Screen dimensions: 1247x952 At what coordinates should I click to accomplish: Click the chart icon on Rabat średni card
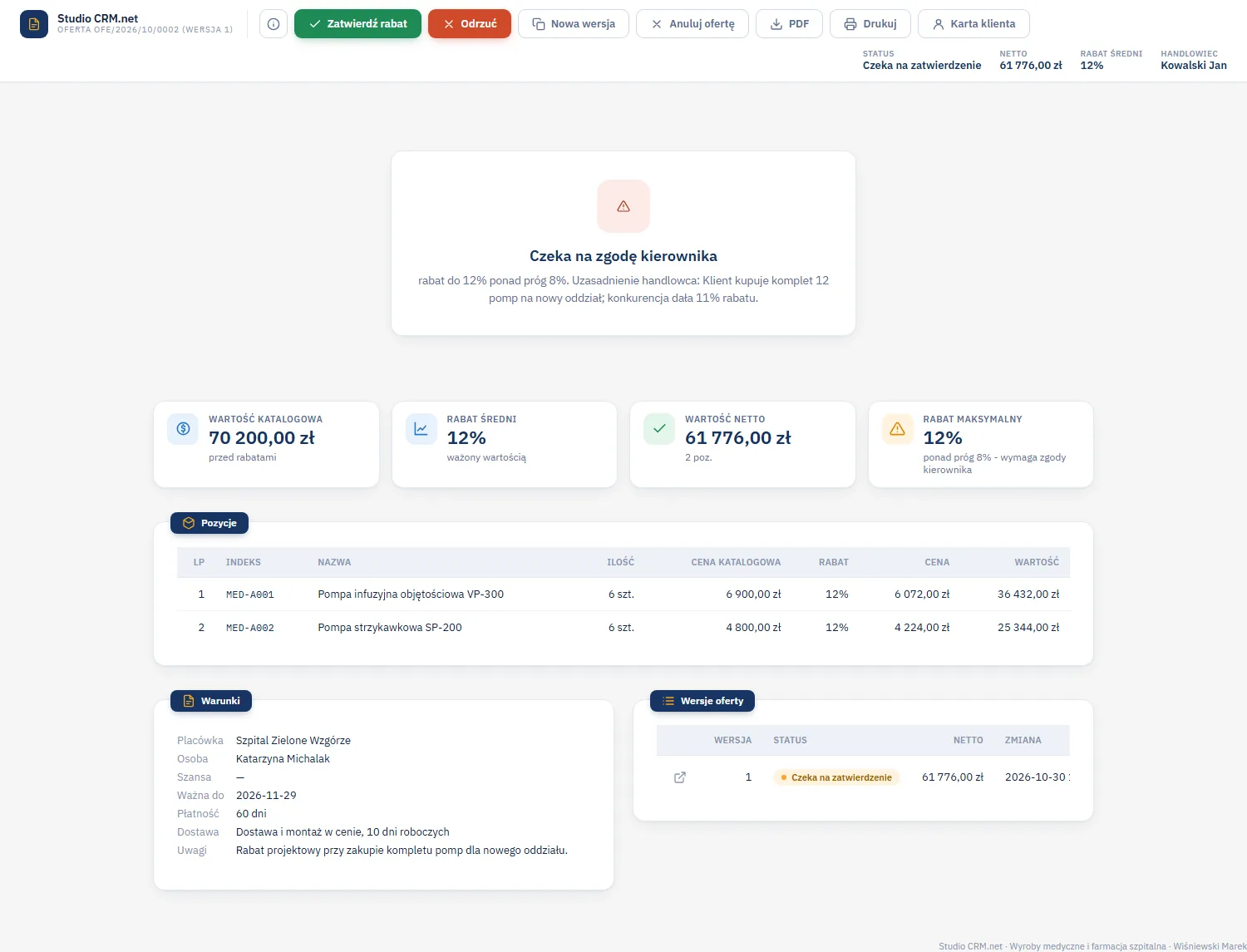coord(421,429)
